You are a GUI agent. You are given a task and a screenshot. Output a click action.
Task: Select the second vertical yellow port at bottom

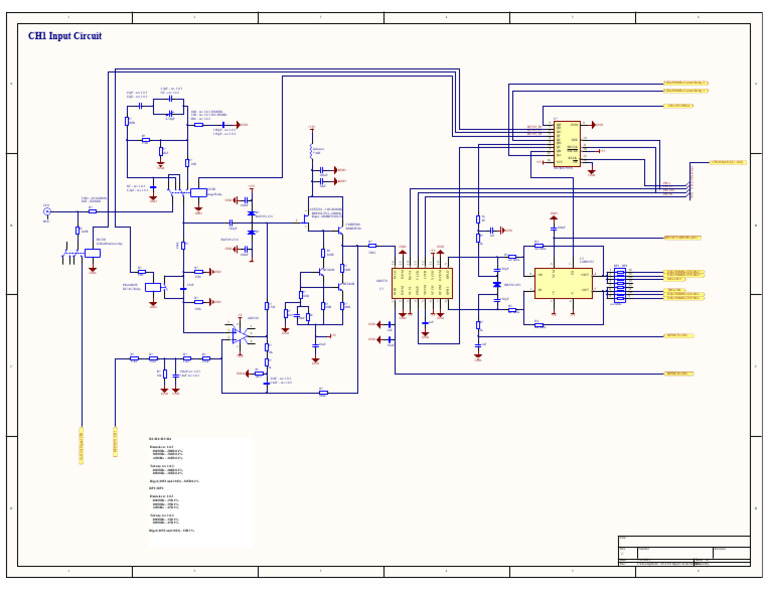[115, 442]
